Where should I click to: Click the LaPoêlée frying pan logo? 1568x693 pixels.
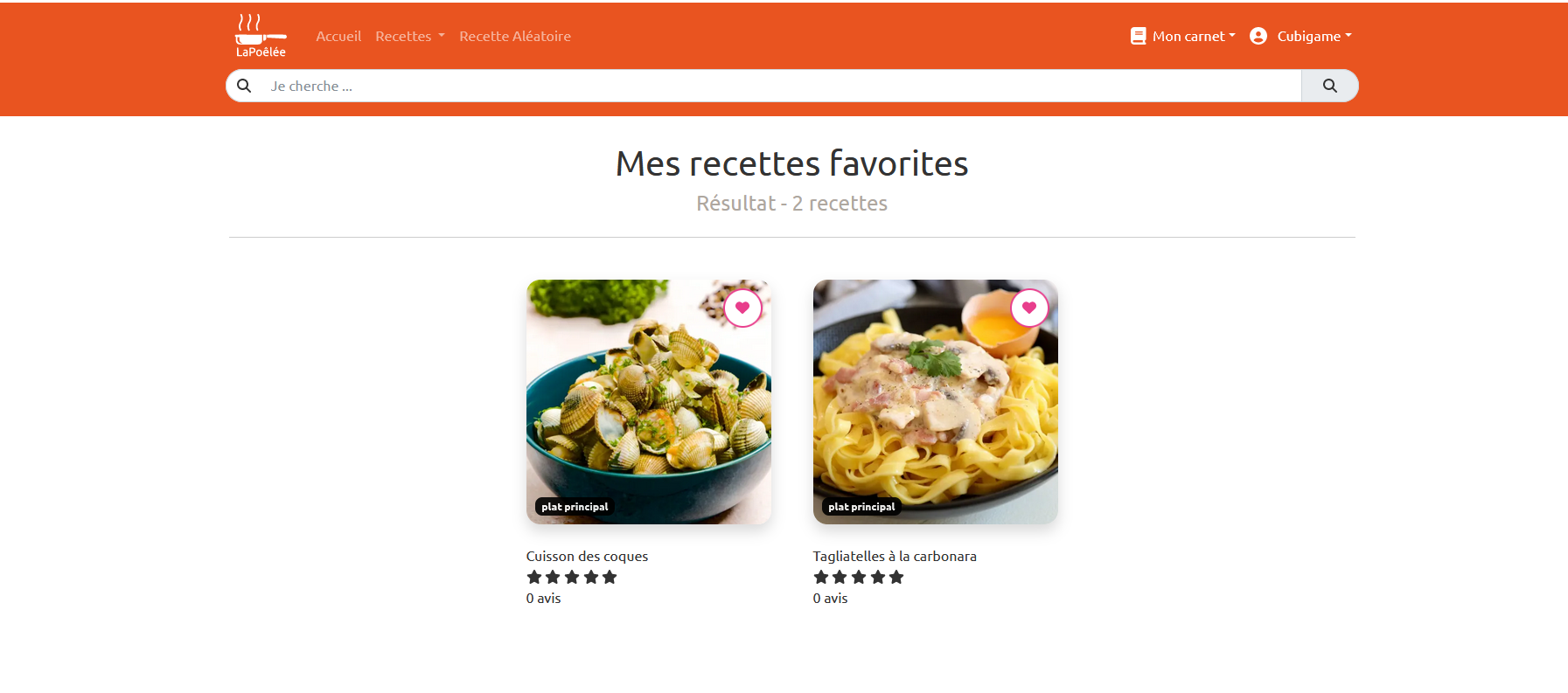(x=261, y=36)
